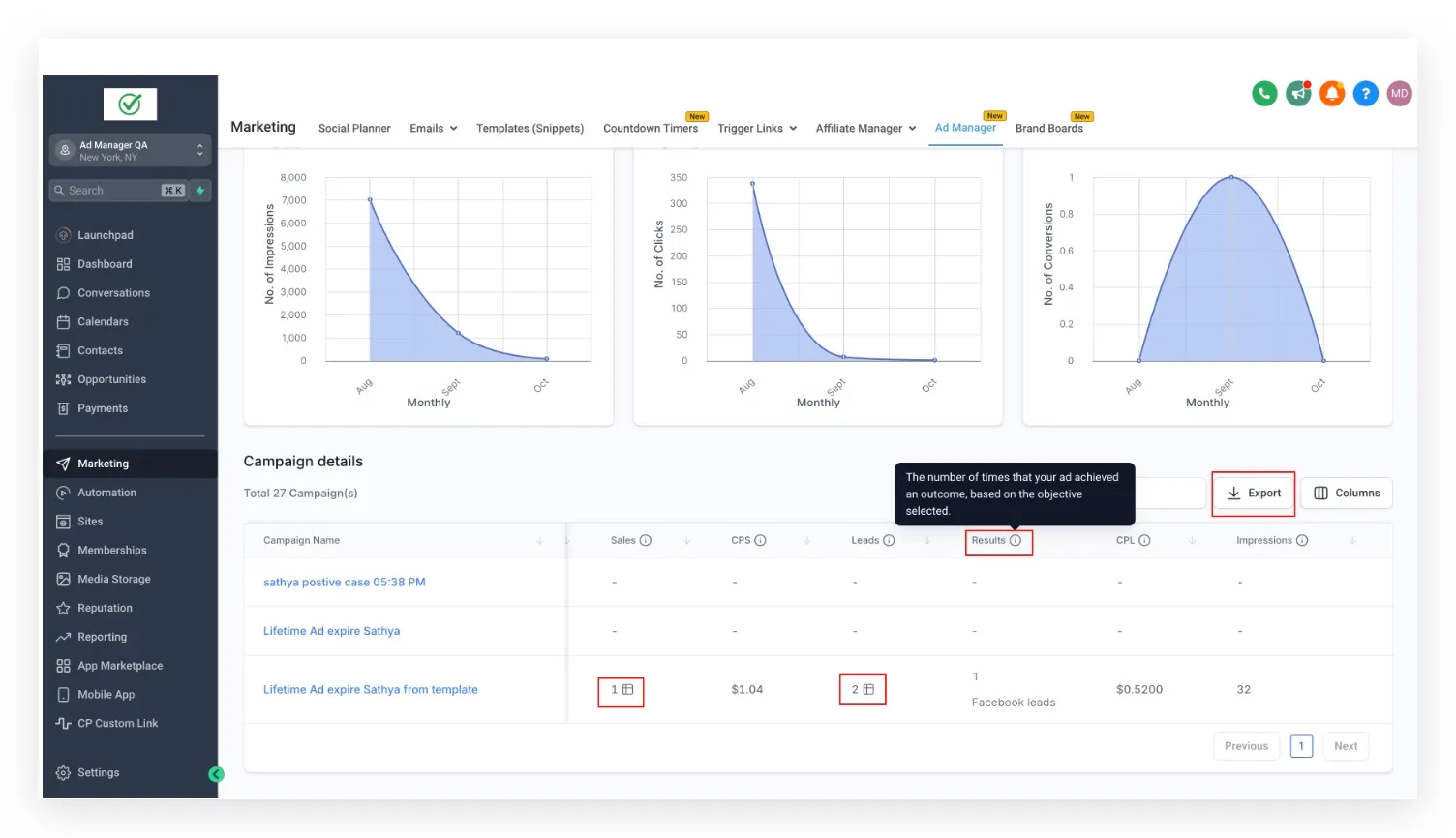Click the table icon next to Leads value 2

click(869, 690)
